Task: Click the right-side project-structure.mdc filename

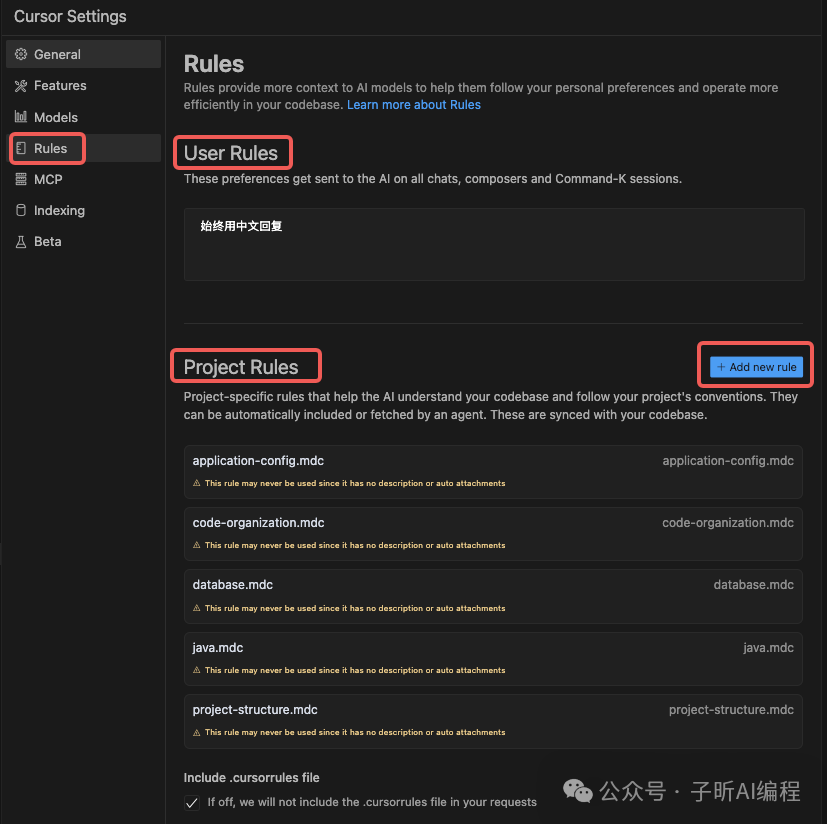Action: click(731, 710)
